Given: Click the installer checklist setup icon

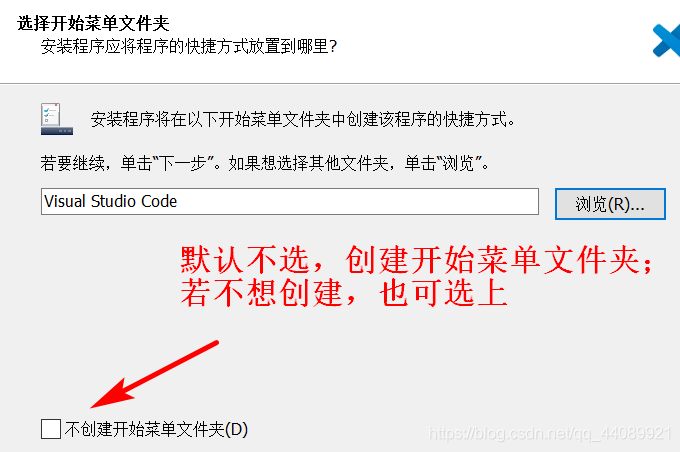Looking at the screenshot, I should coord(57,119).
